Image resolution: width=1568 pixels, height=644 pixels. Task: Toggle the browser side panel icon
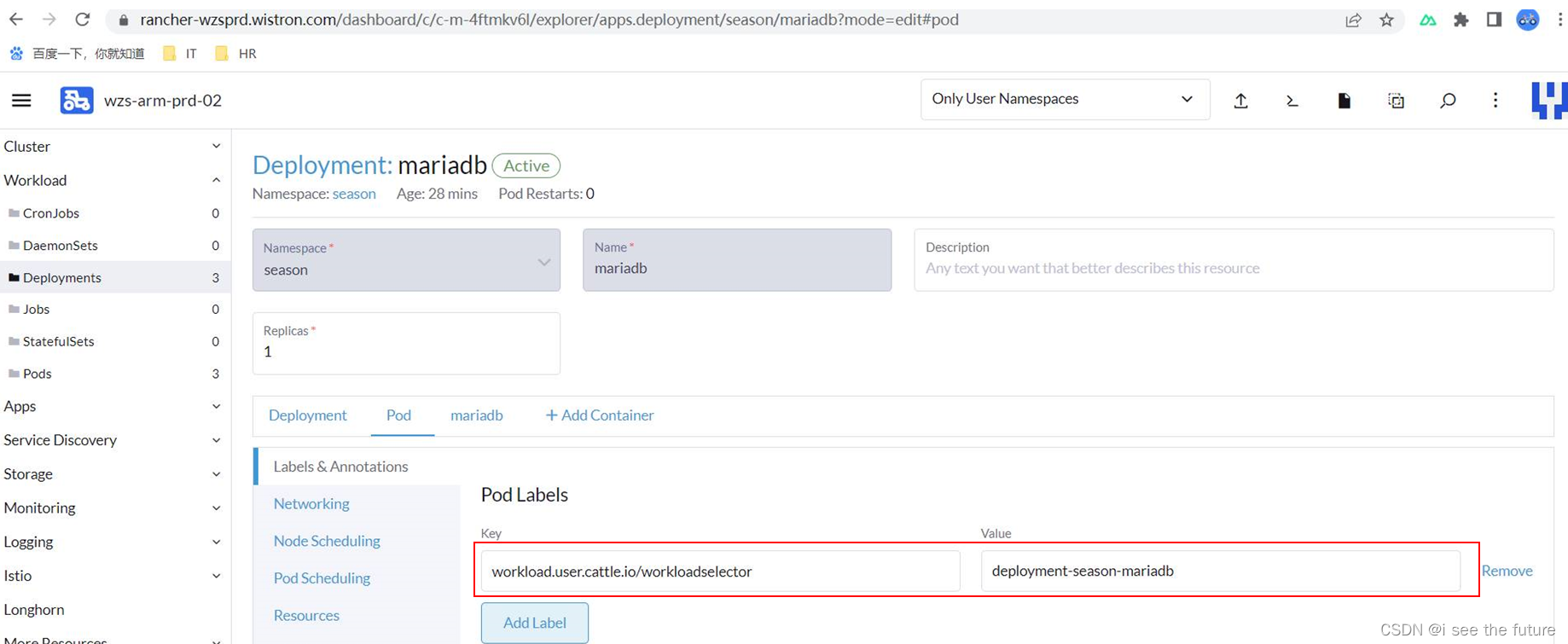1494,20
